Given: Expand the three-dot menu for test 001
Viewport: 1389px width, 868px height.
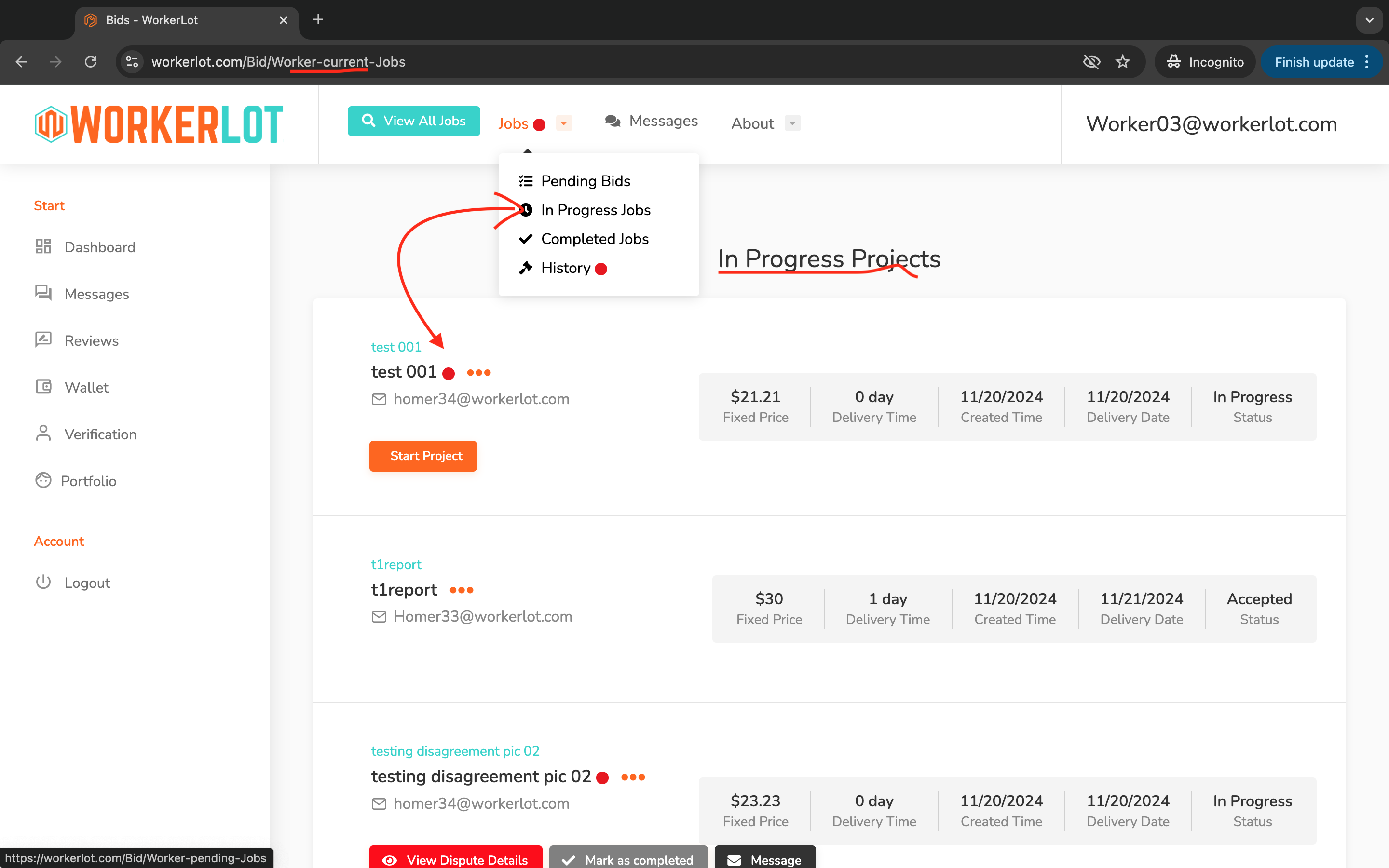Looking at the screenshot, I should click(x=478, y=372).
